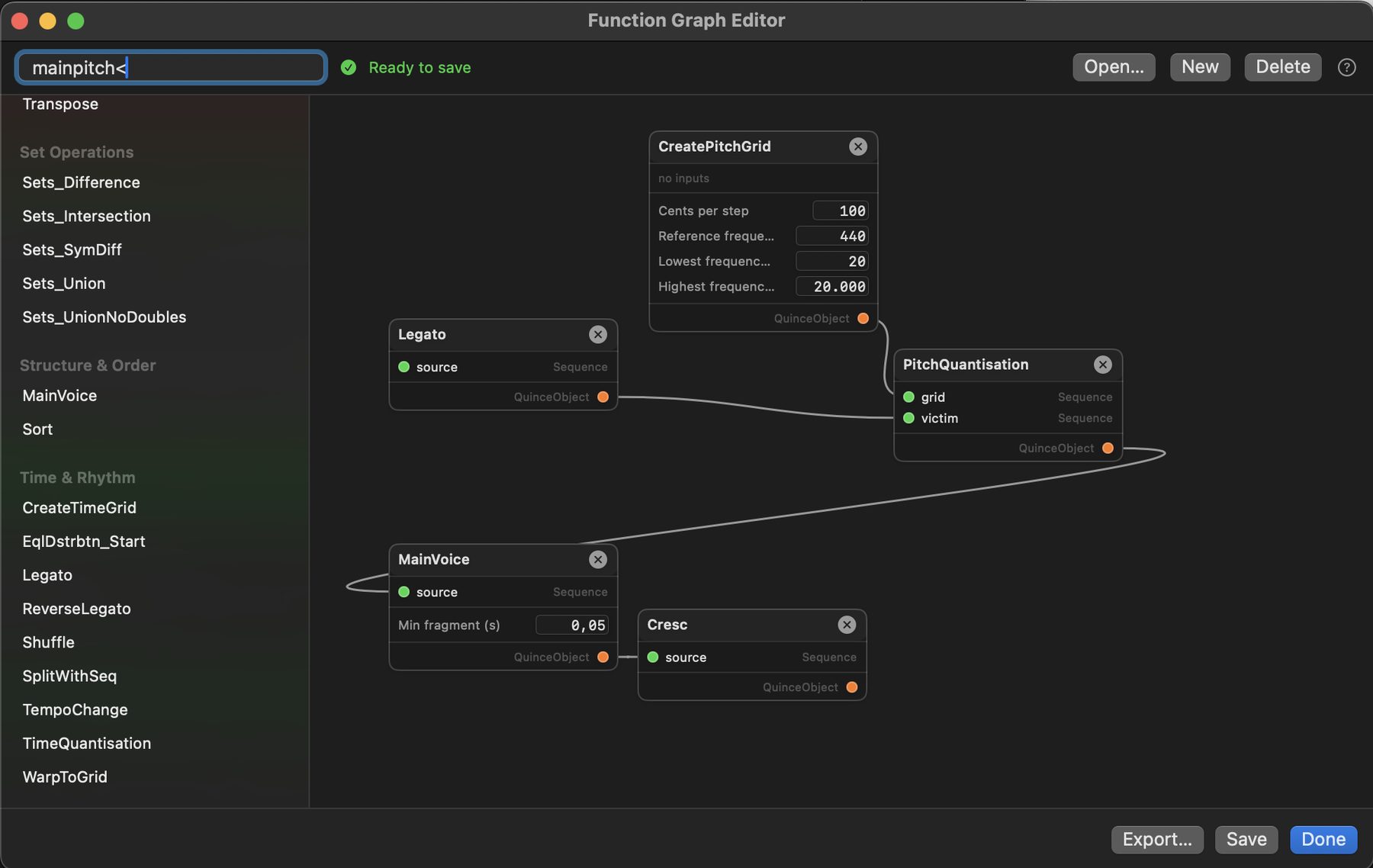The width and height of the screenshot is (1373, 868).
Task: Click the Legato orange output port
Action: (x=603, y=397)
